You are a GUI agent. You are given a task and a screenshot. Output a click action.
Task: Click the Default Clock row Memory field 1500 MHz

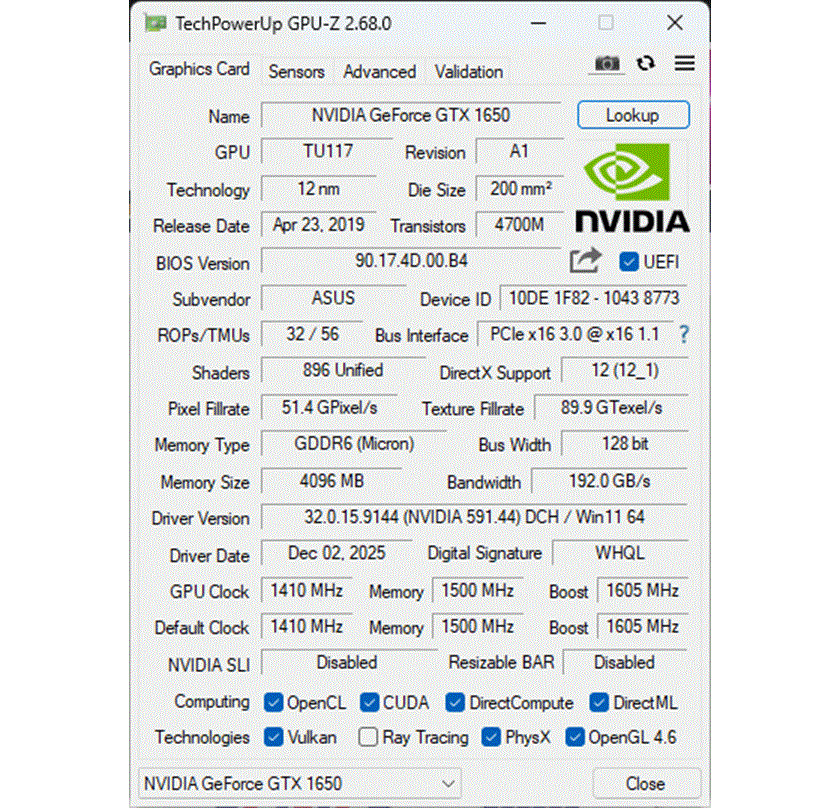click(x=477, y=626)
